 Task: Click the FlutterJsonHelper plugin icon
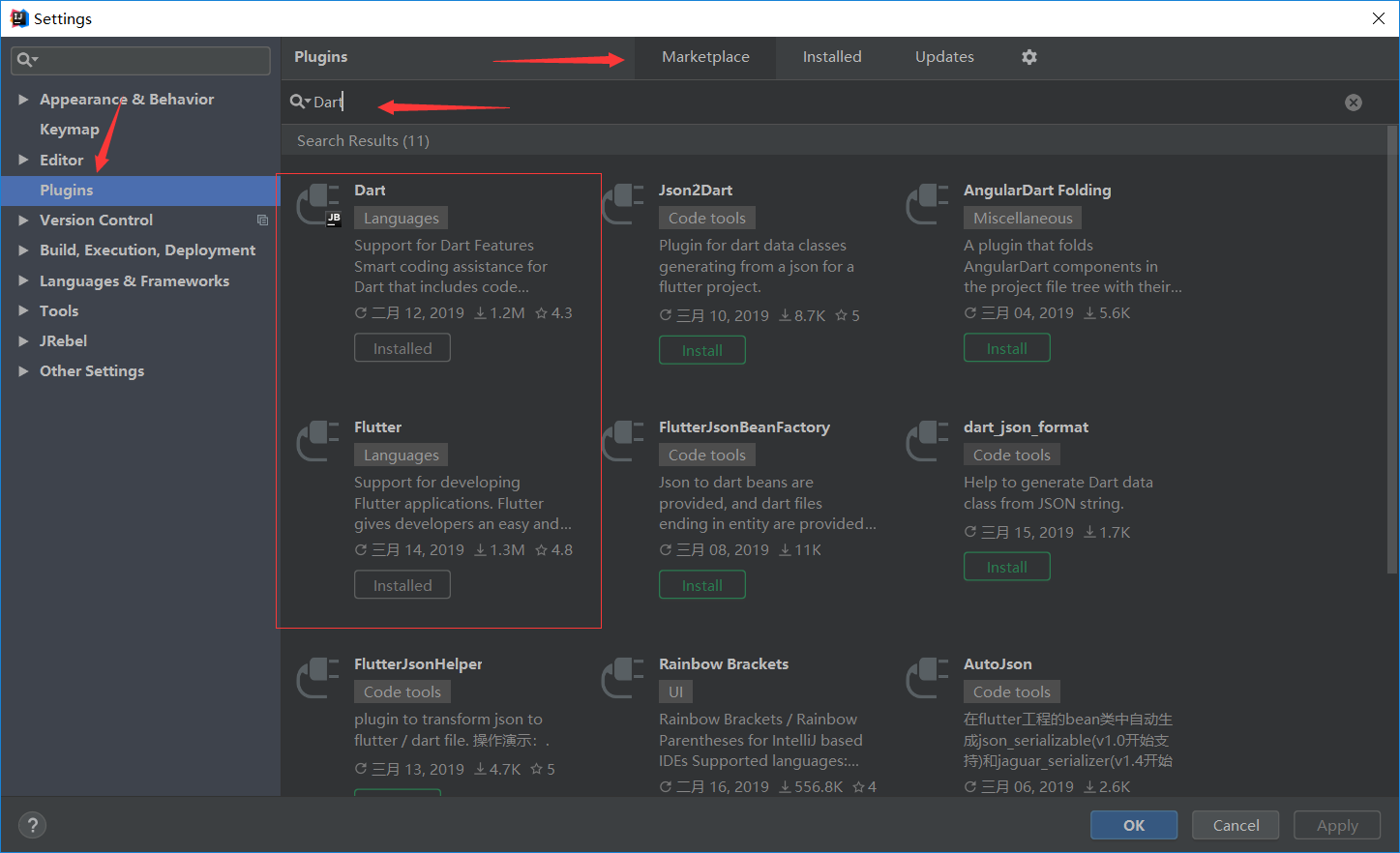coord(318,679)
